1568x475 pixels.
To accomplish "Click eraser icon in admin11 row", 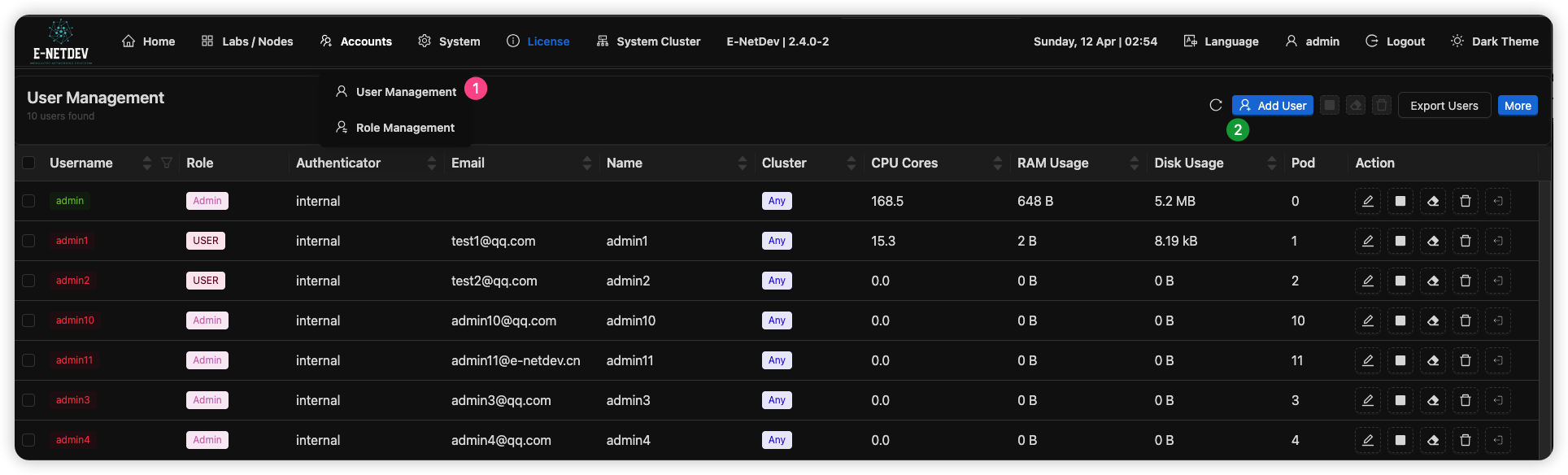I will click(1433, 360).
